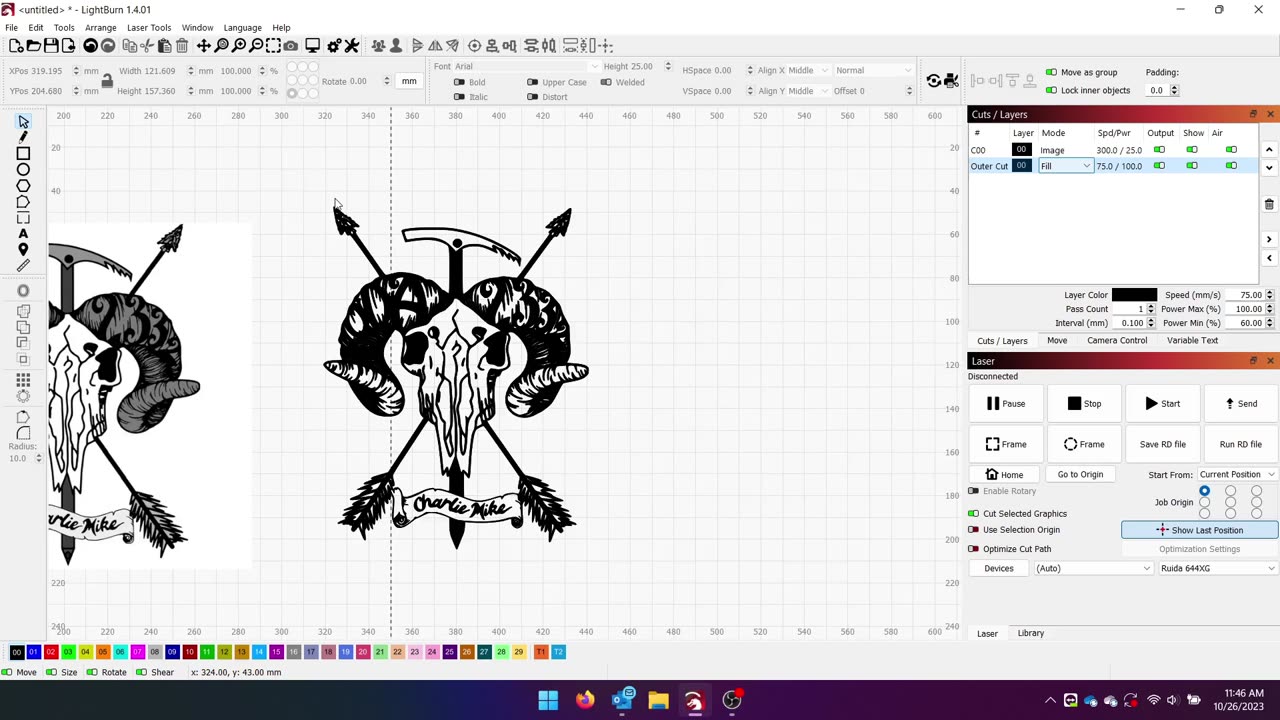Click the Delete trash toolbar icon

coord(182,46)
